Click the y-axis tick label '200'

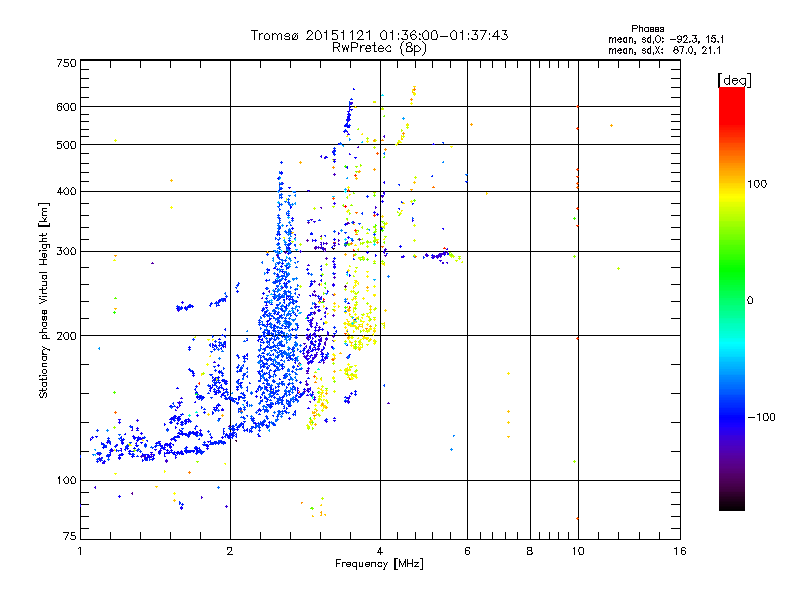[x=67, y=336]
